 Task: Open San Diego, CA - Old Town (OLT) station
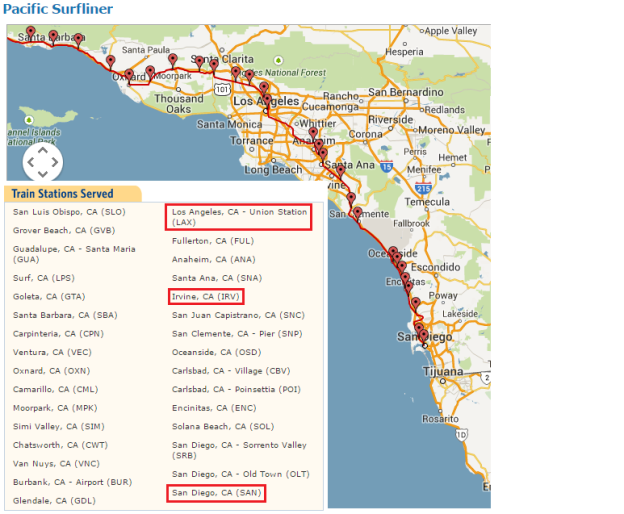pyautogui.click(x=241, y=474)
